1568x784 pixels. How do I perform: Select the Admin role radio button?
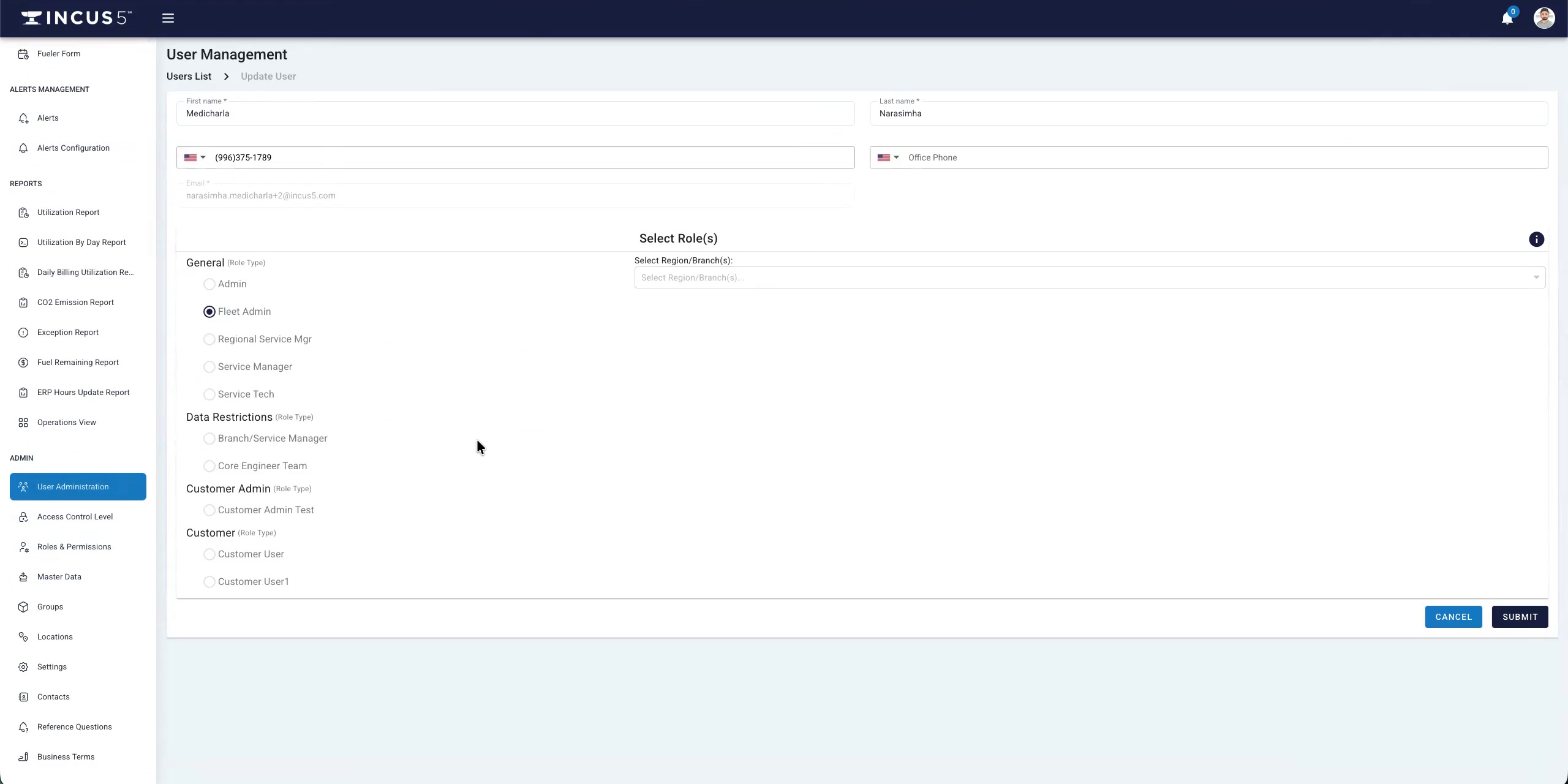click(x=209, y=284)
